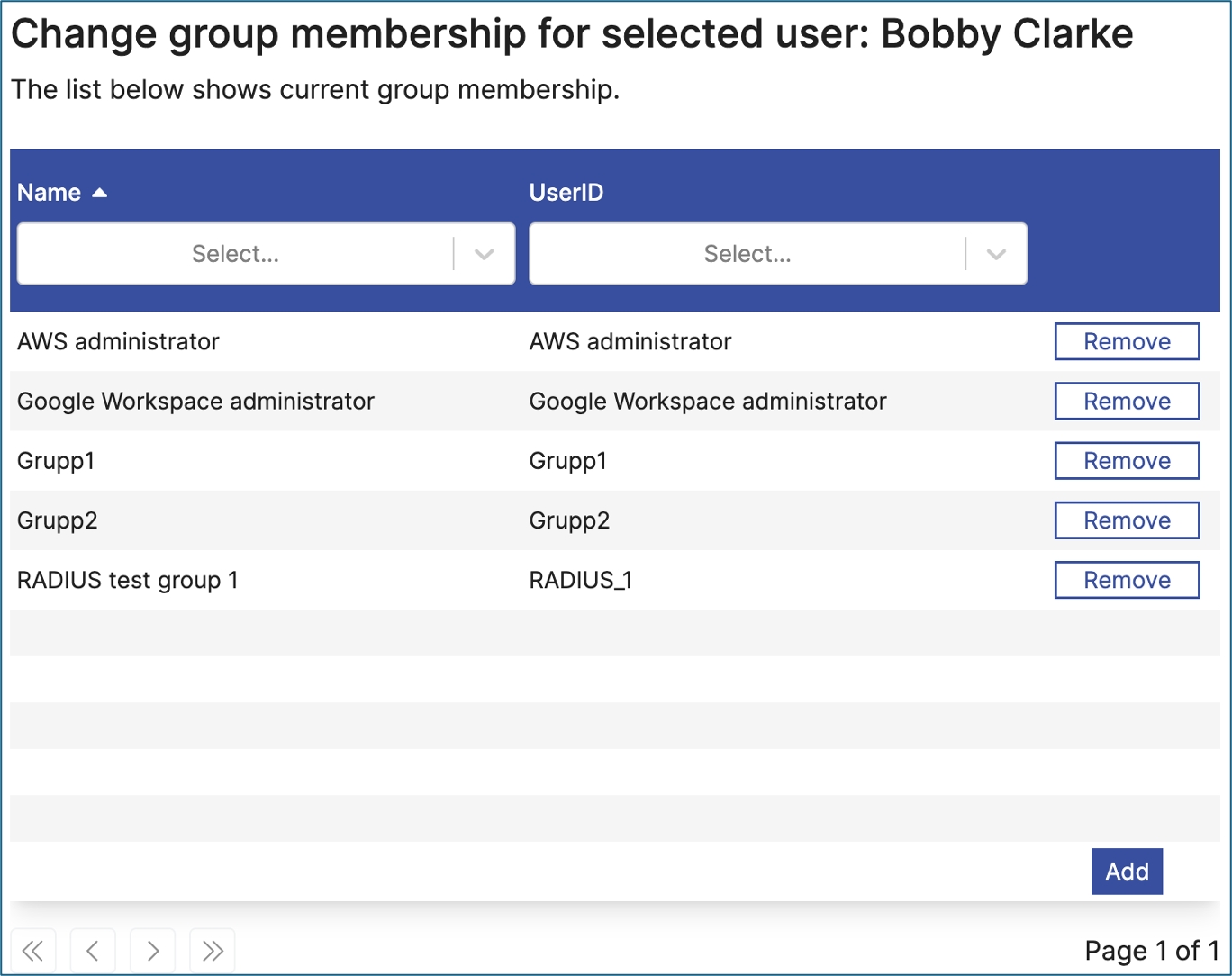Viewport: 1232px width, 976px height.
Task: Click inside the UserID Select filter field
Action: tap(747, 255)
